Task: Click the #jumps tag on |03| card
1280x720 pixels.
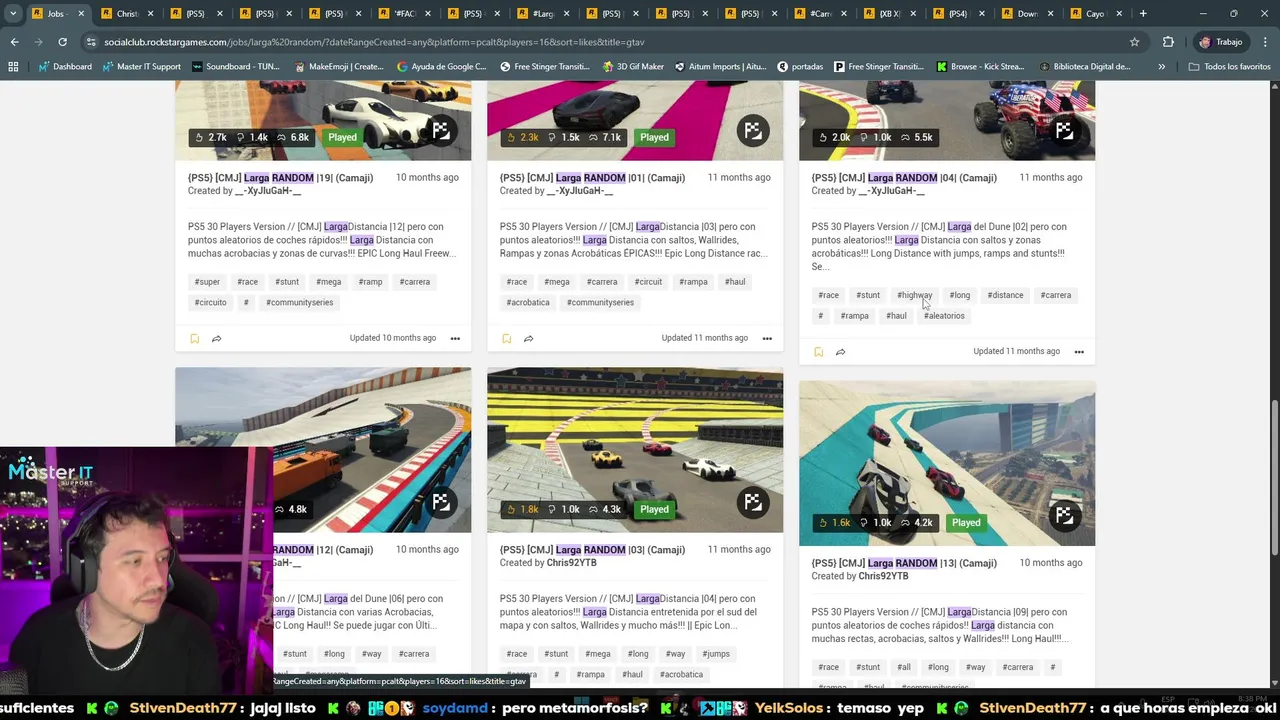Action: click(x=716, y=654)
